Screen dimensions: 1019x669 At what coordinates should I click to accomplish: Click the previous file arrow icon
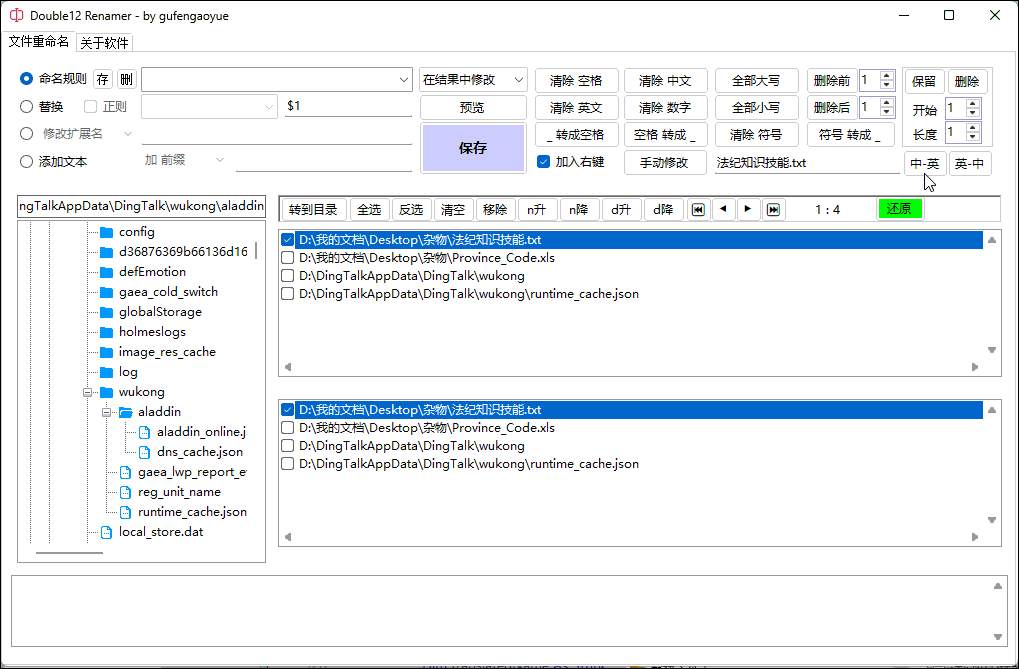tap(723, 209)
